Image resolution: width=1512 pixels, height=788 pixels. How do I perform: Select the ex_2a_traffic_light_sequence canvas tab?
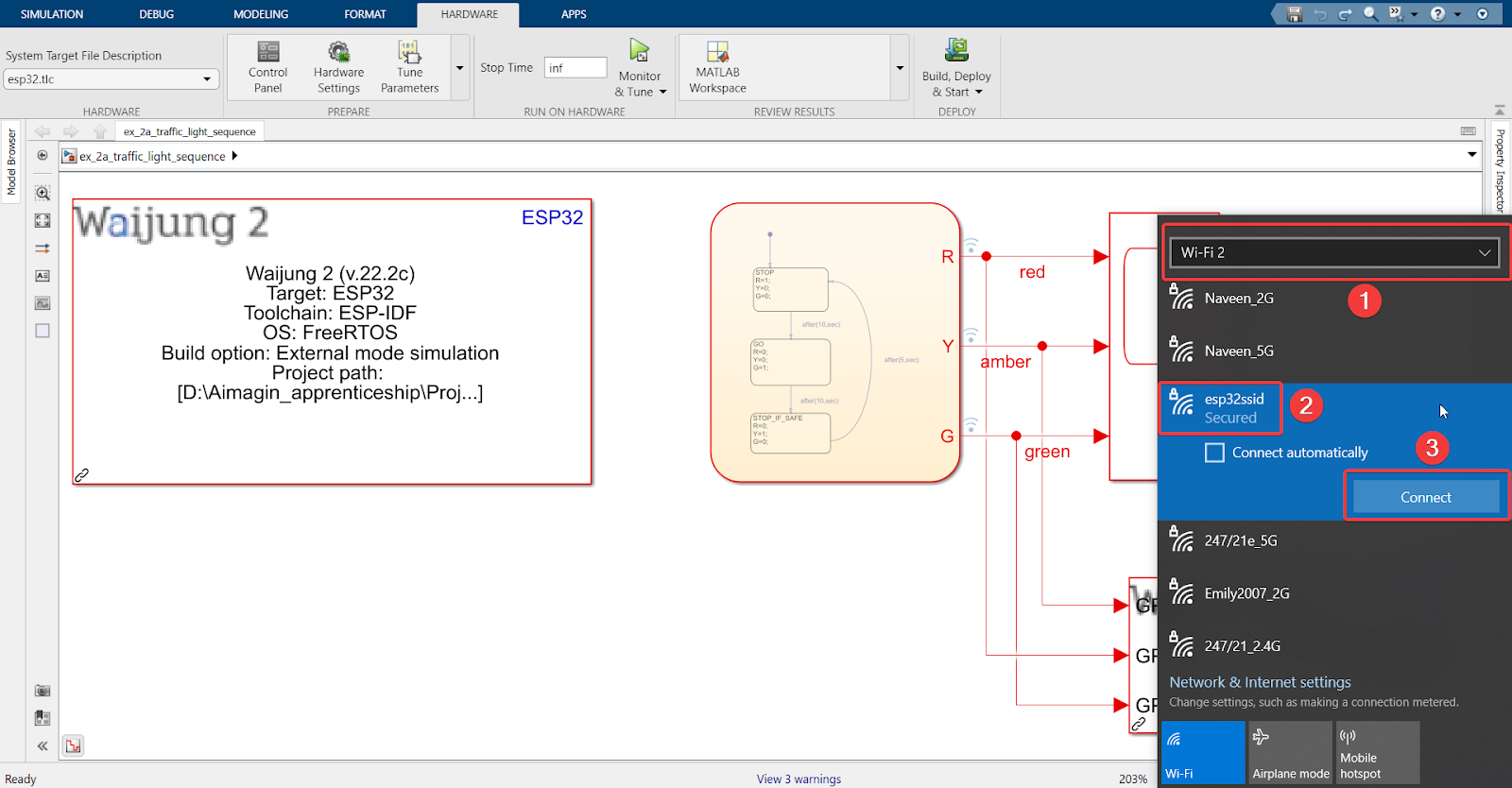pyautogui.click(x=189, y=131)
